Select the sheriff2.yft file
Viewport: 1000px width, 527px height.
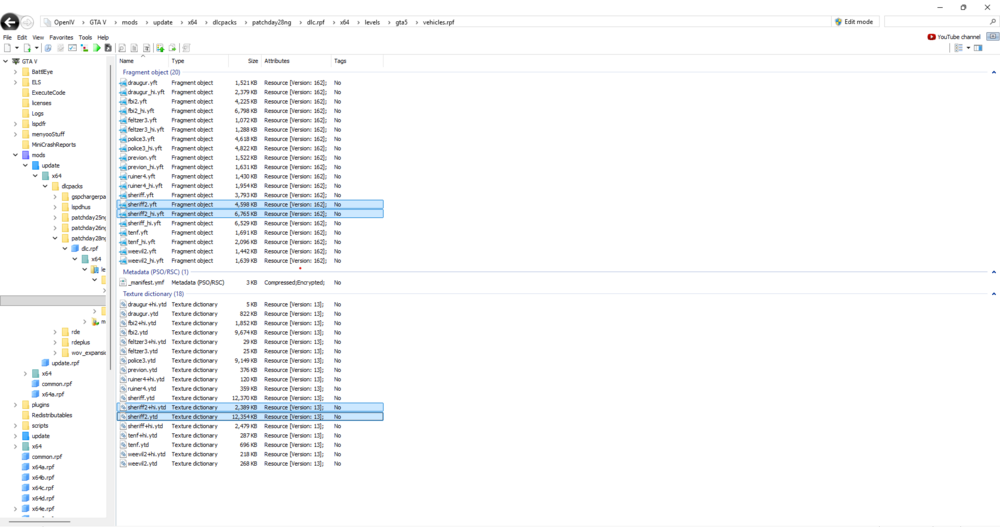[x=250, y=205]
